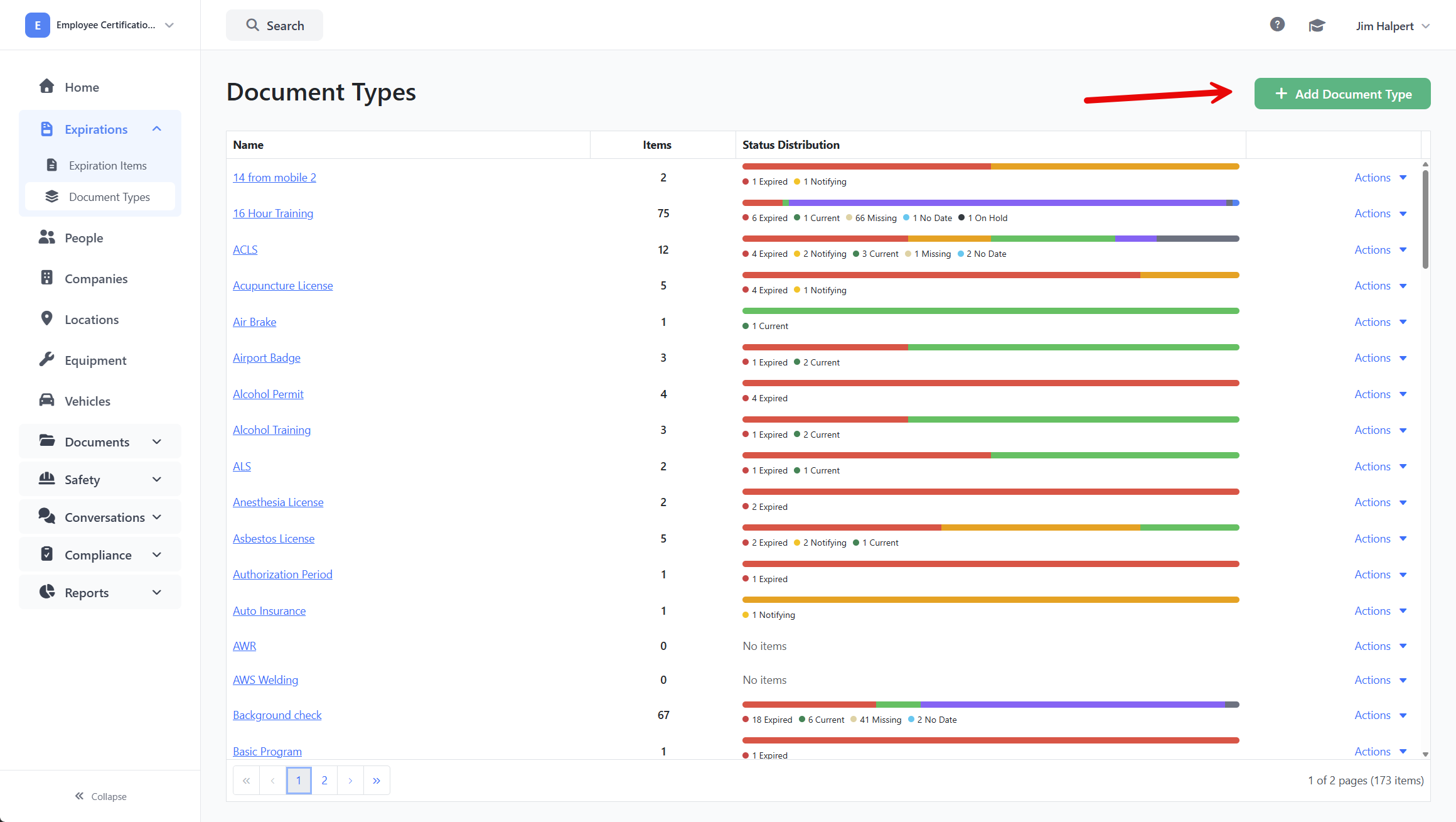This screenshot has width=1456, height=822.
Task: Open Actions dropdown for ACLS row
Action: coord(1380,249)
